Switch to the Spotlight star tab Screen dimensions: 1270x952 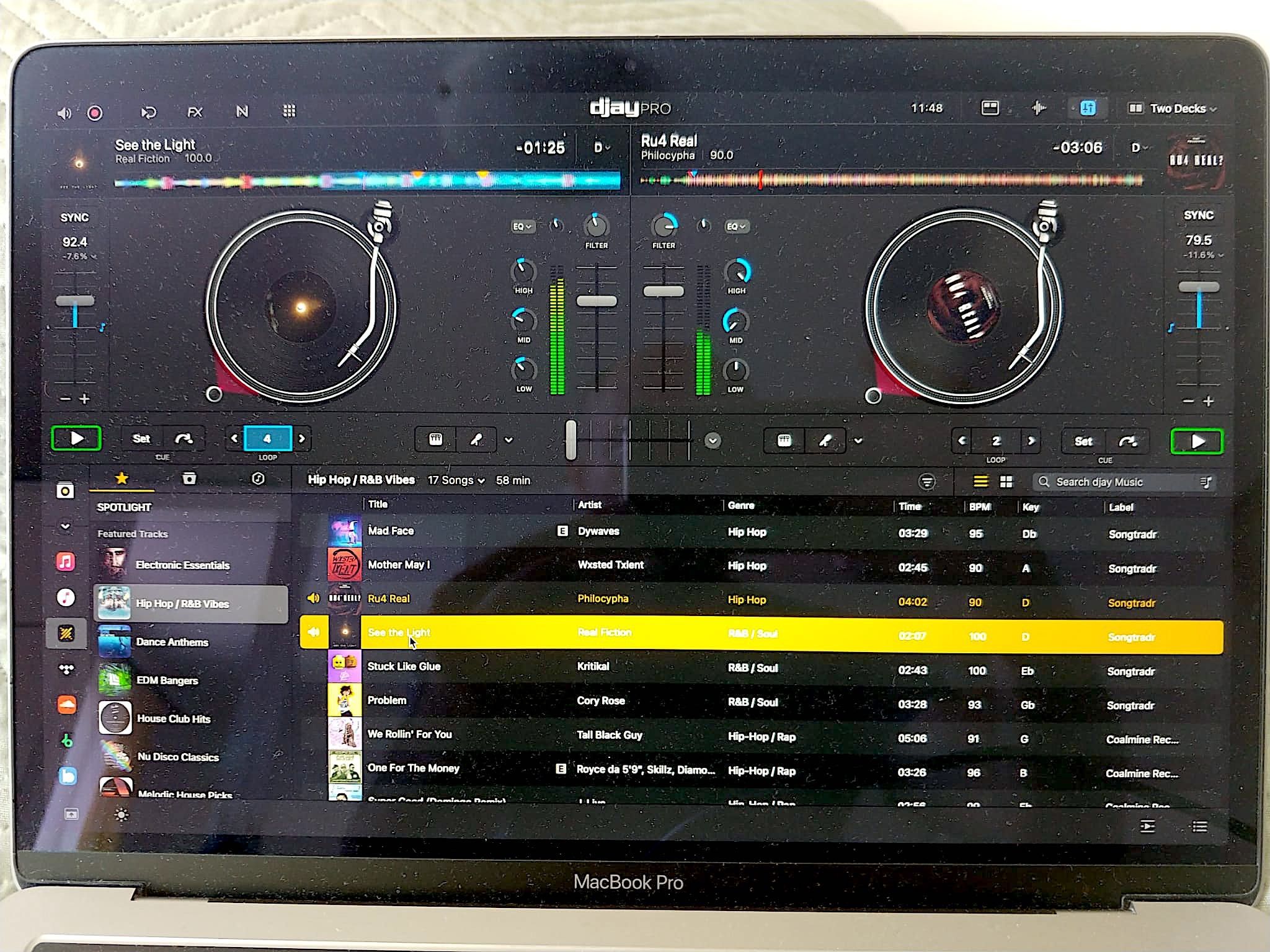[x=122, y=478]
